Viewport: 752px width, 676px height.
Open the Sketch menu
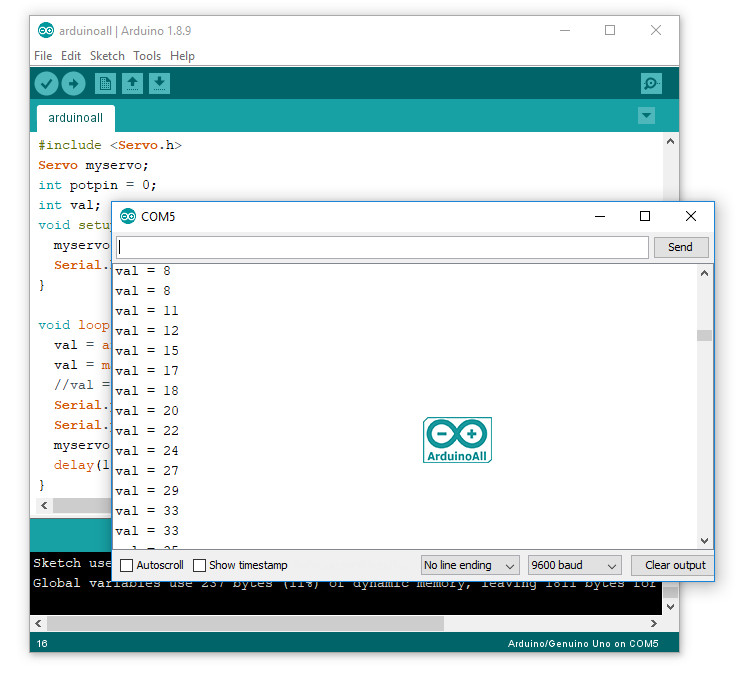point(107,56)
